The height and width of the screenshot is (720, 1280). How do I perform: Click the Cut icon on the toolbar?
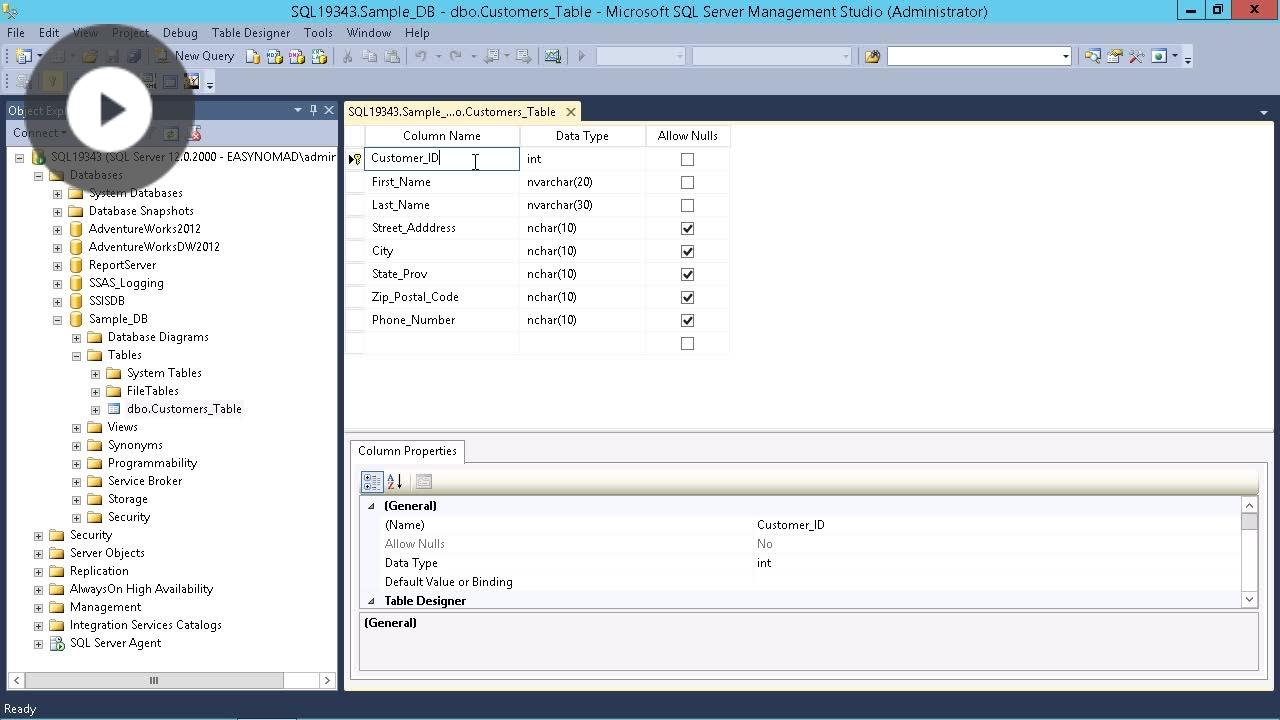pyautogui.click(x=348, y=56)
